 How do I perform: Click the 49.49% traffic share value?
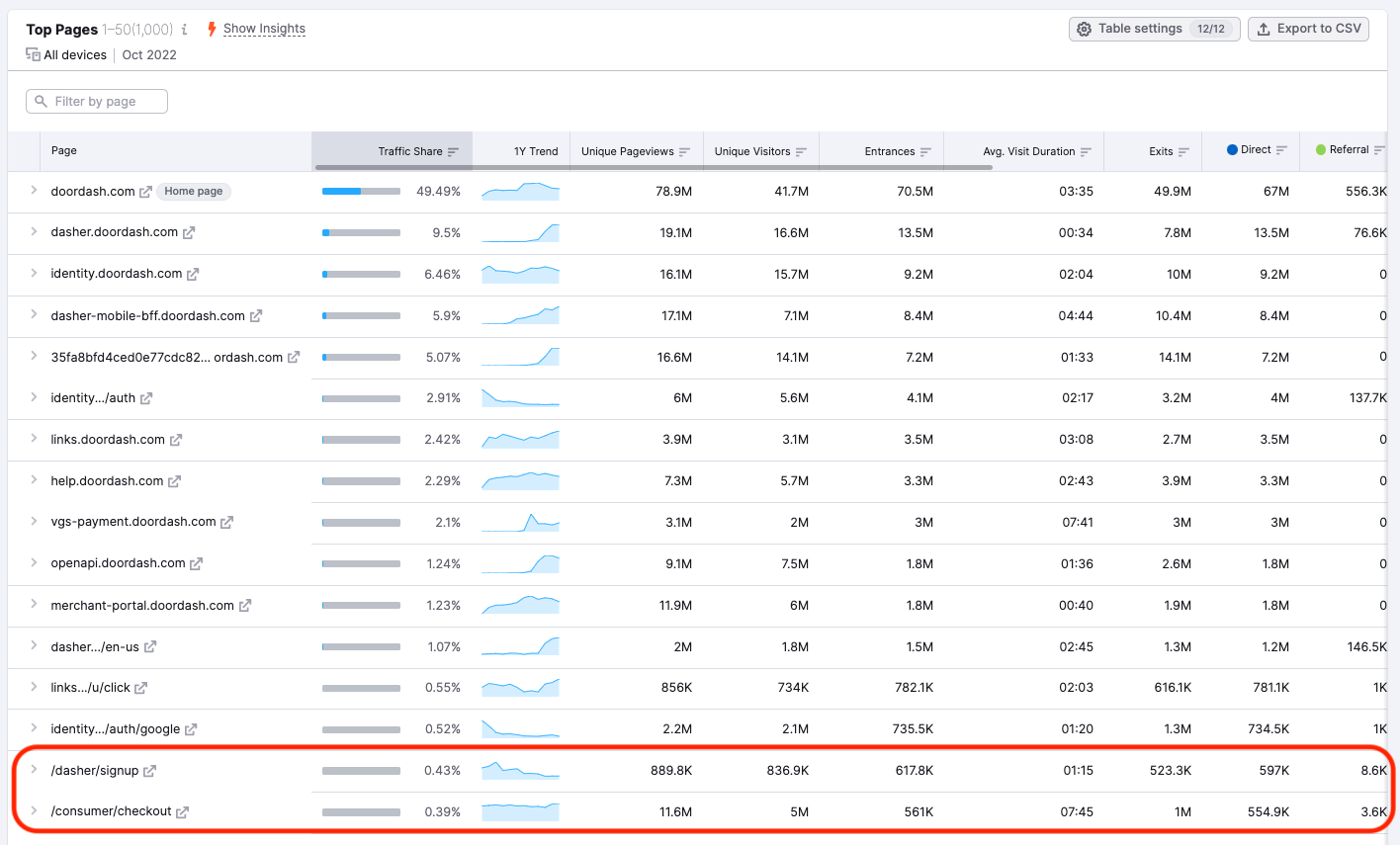[x=439, y=192]
